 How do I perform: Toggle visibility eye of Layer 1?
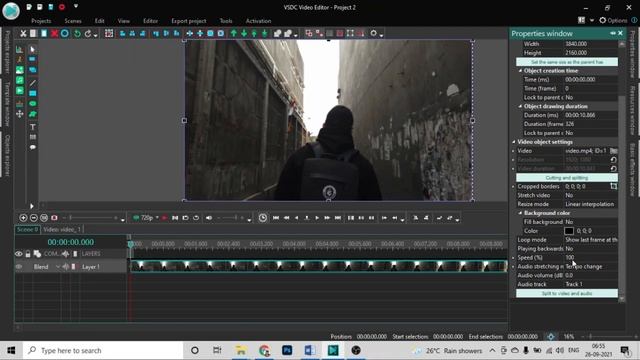tap(19, 267)
